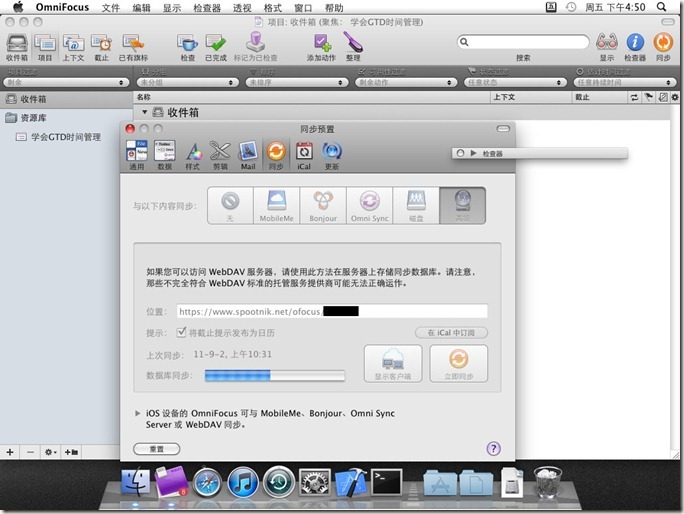The width and height of the screenshot is (684, 514).
Task: Toggle 将截止提示发布为日历 checkbox
Action: (181, 332)
